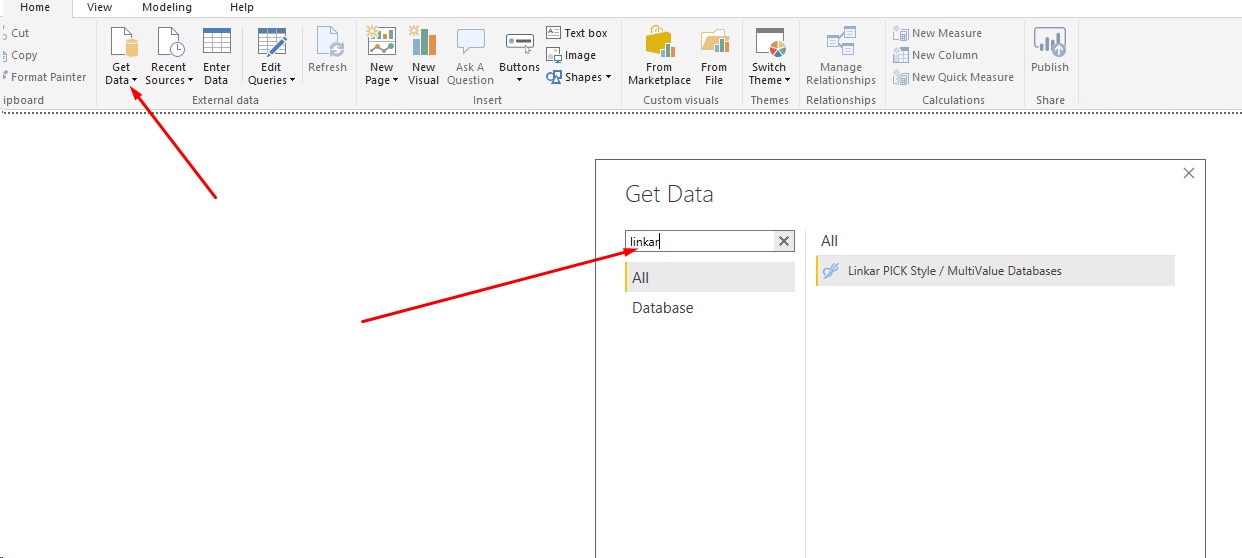Screen dimensions: 1242x558
Task: Click the Refresh icon in External data
Action: (x=328, y=42)
